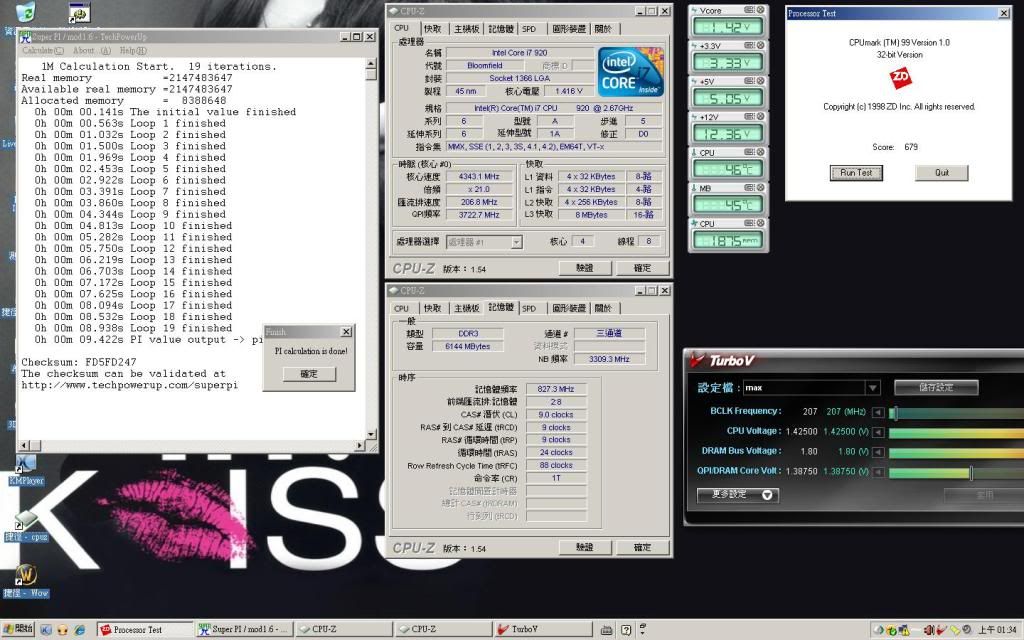
Task: Click the Super PI horizontal scrollbar right arrow
Action: (360, 445)
